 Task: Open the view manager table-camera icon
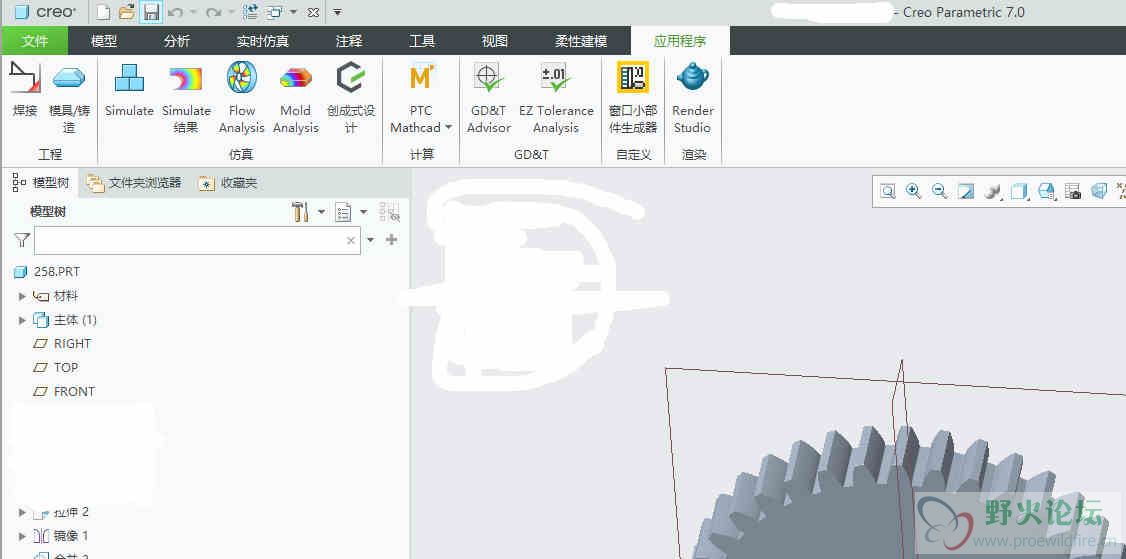tap(1073, 191)
